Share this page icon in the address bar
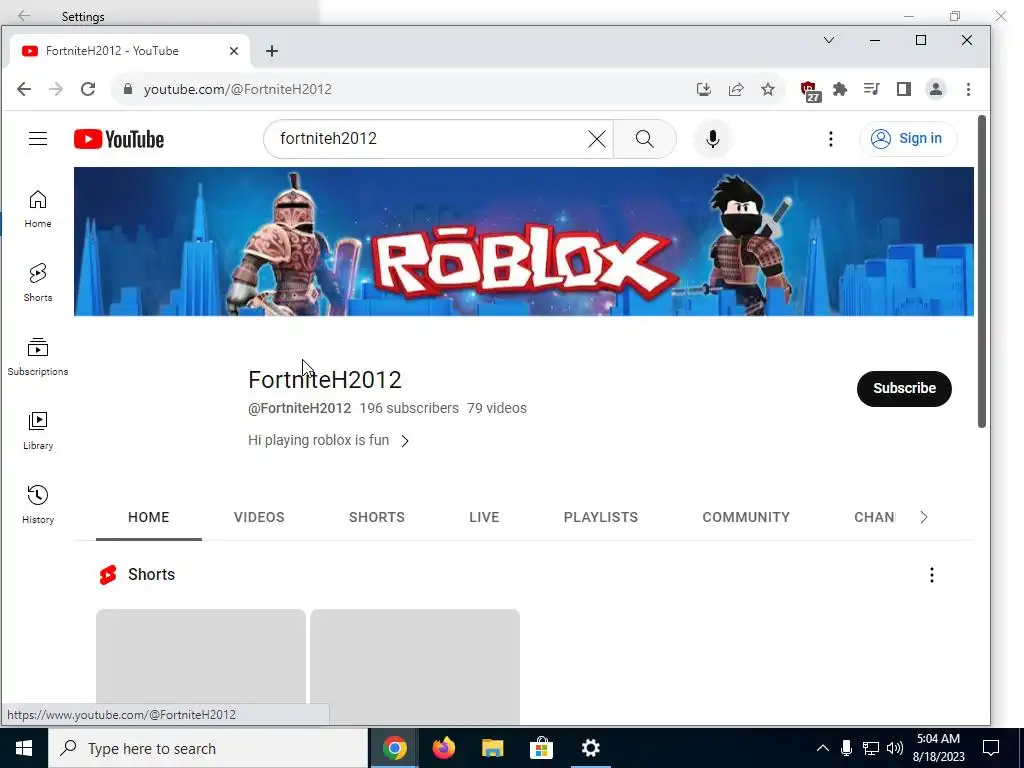 pos(736,89)
